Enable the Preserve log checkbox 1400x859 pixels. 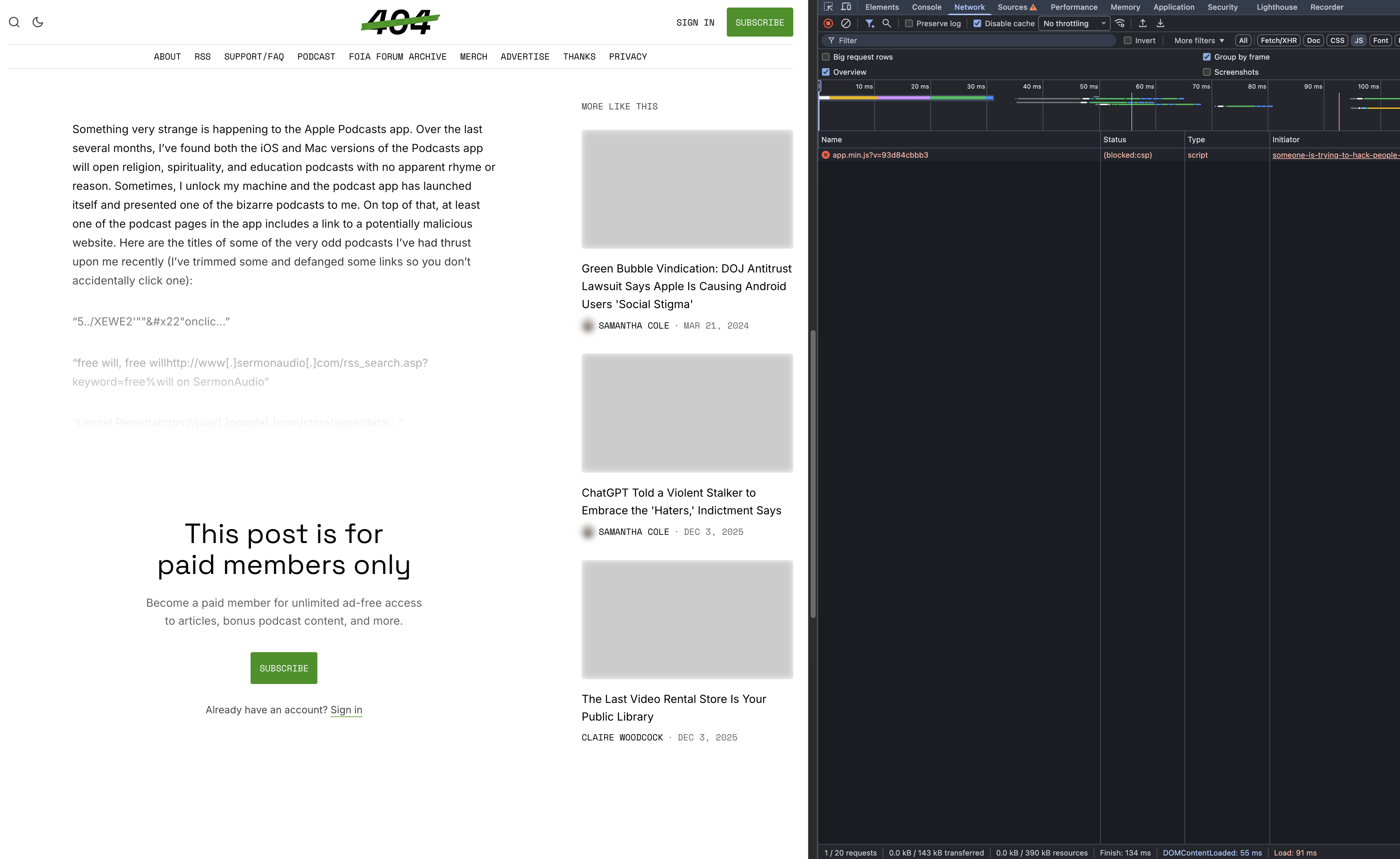pyautogui.click(x=909, y=23)
